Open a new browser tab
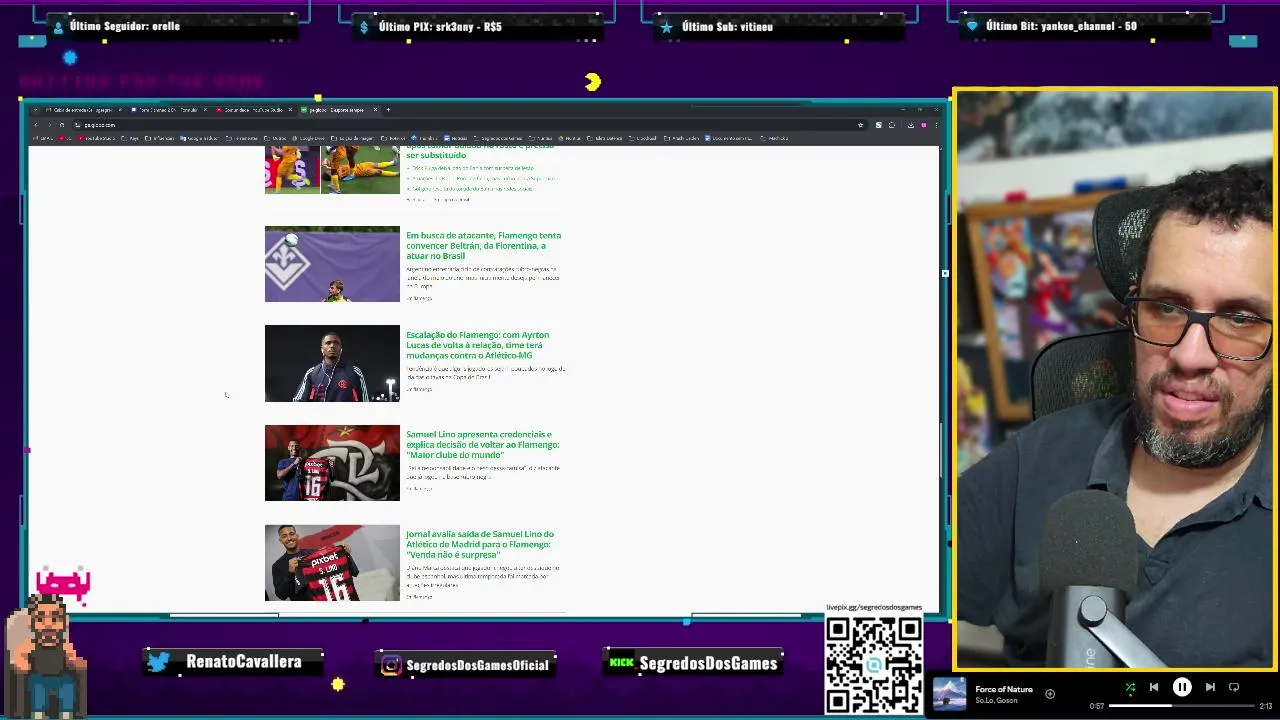Viewport: 1280px width, 720px height. (x=388, y=110)
